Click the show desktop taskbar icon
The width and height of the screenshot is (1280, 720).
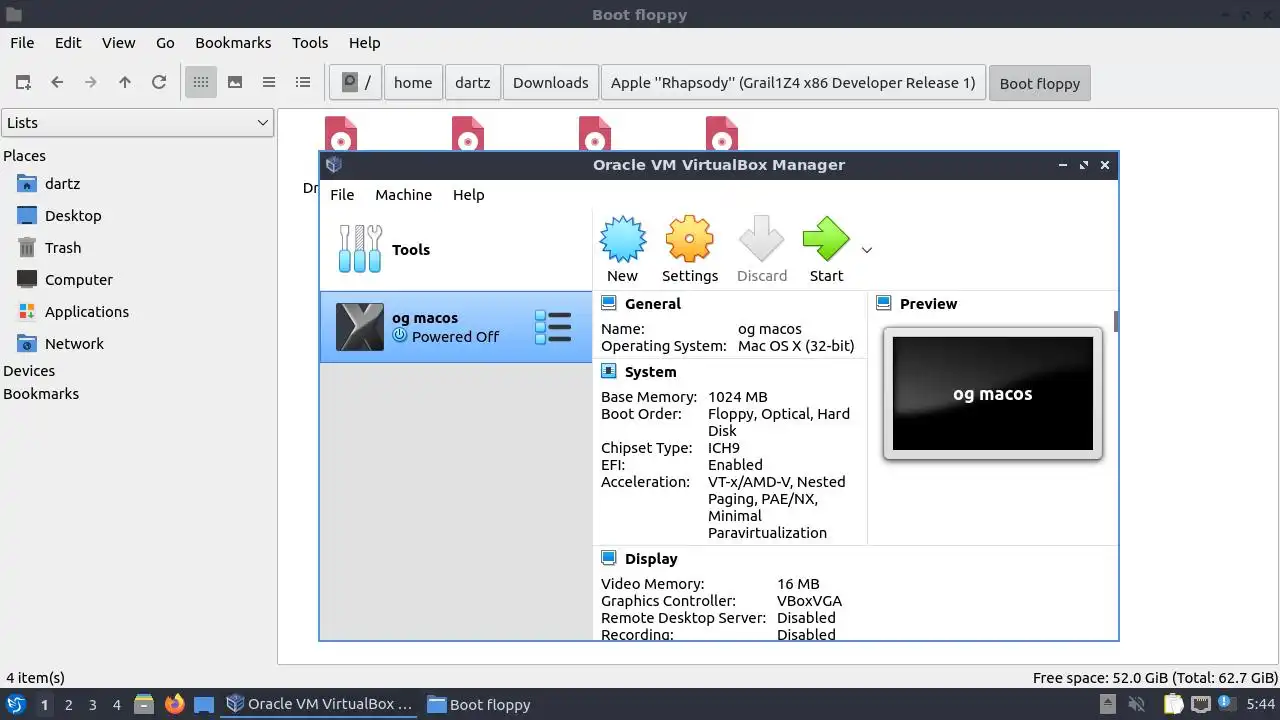204,704
